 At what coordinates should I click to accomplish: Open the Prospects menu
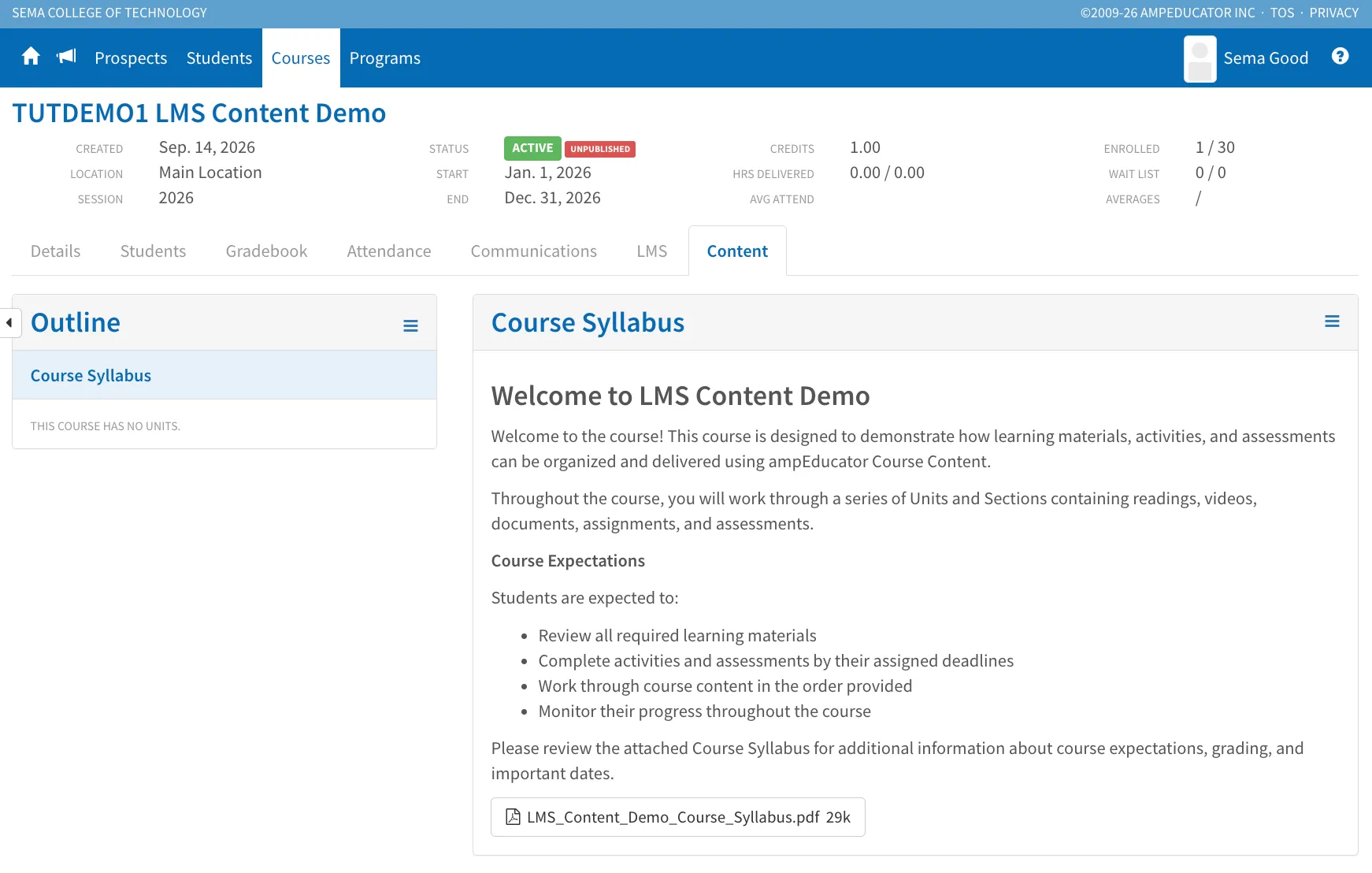(x=131, y=58)
